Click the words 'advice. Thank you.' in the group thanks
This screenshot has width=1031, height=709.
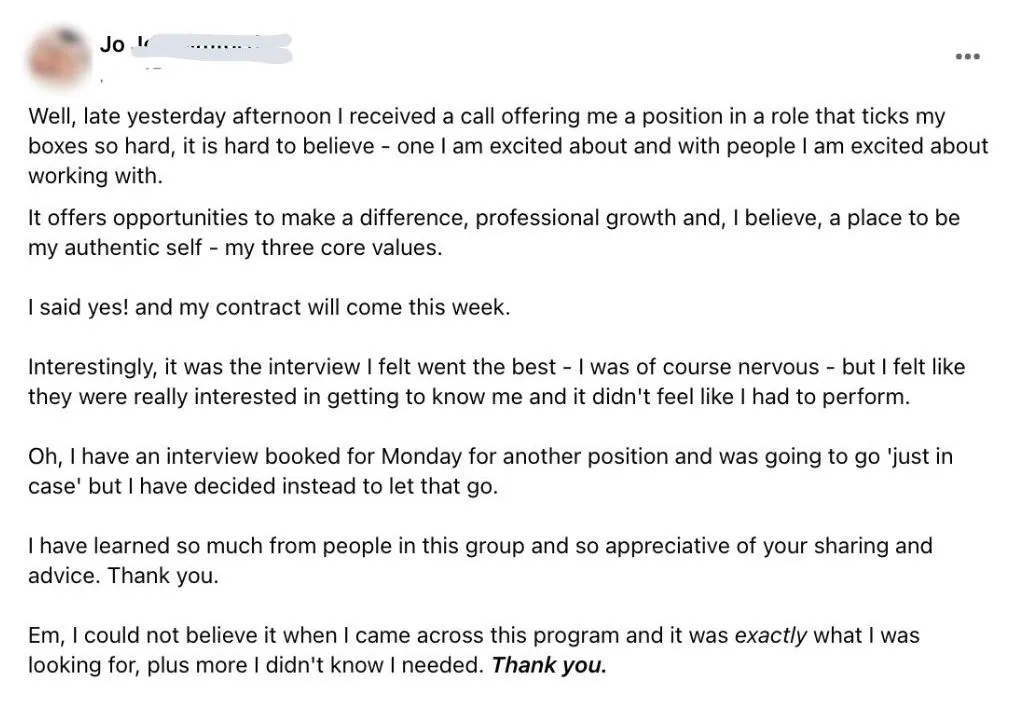tap(123, 575)
